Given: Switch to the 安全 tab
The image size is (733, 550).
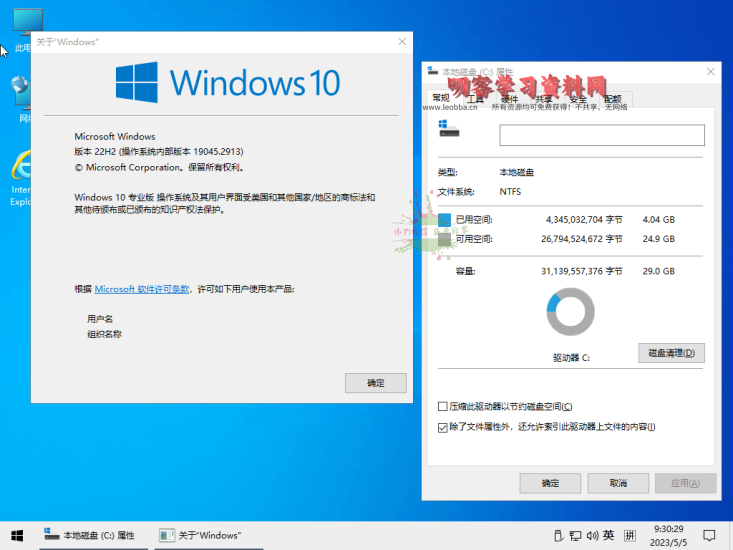Looking at the screenshot, I should click(578, 99).
